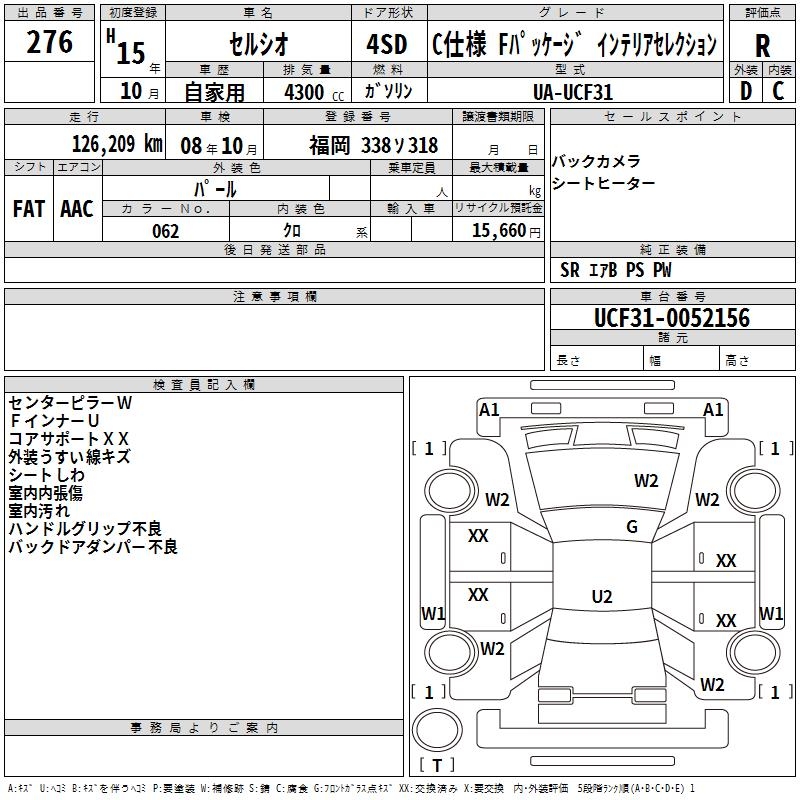Screen dimensions: 800x800
Task: Click the displacement value 4300 cc
Action: pos(314,92)
